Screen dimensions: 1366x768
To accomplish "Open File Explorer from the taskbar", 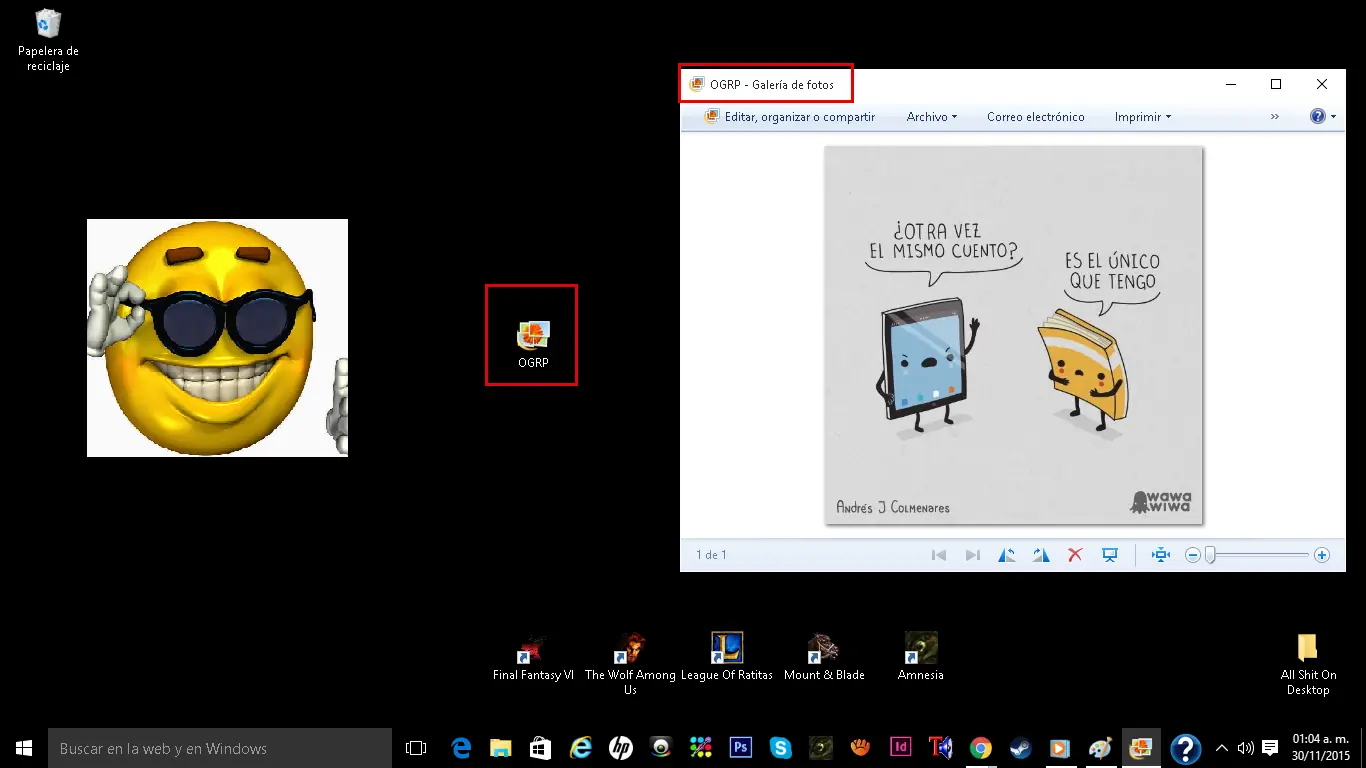I will pyautogui.click(x=501, y=748).
